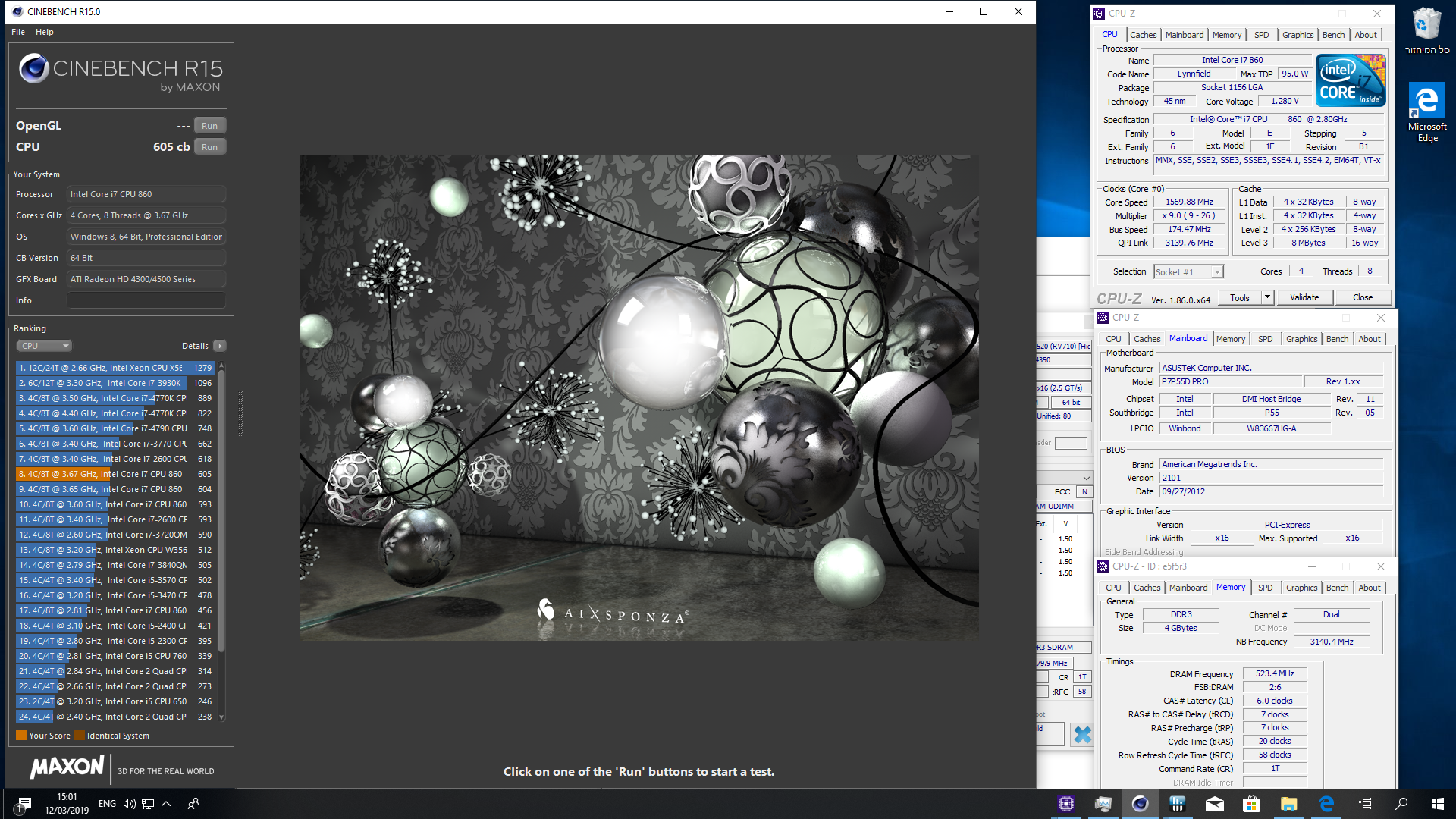Click the rendered spheres image
The width and height of the screenshot is (1456, 819).
(x=639, y=398)
